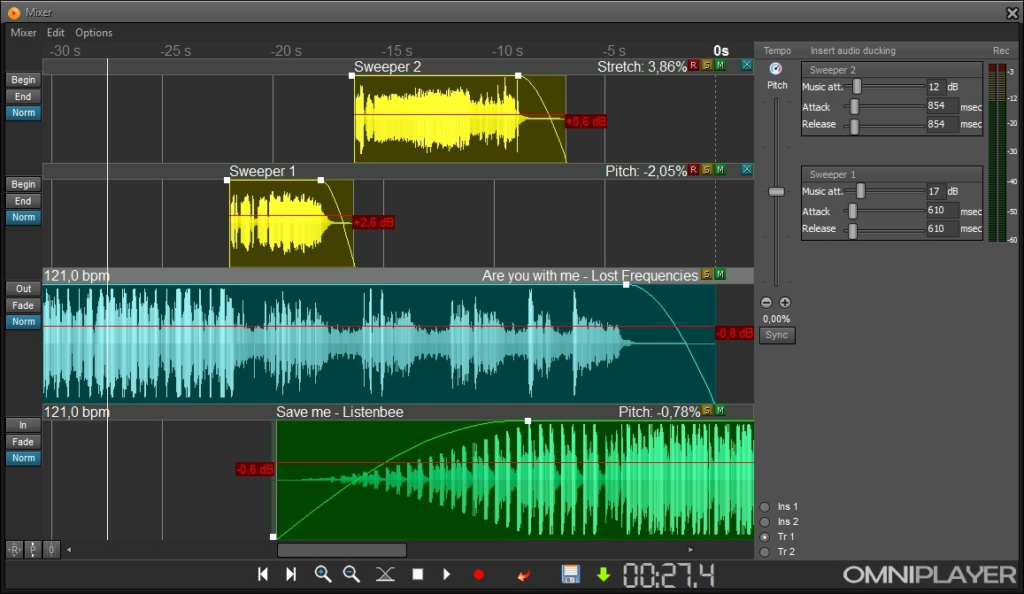Toggle Norm on 'Save me - Listenbee' track
Viewport: 1024px width, 594px height.
[x=24, y=458]
